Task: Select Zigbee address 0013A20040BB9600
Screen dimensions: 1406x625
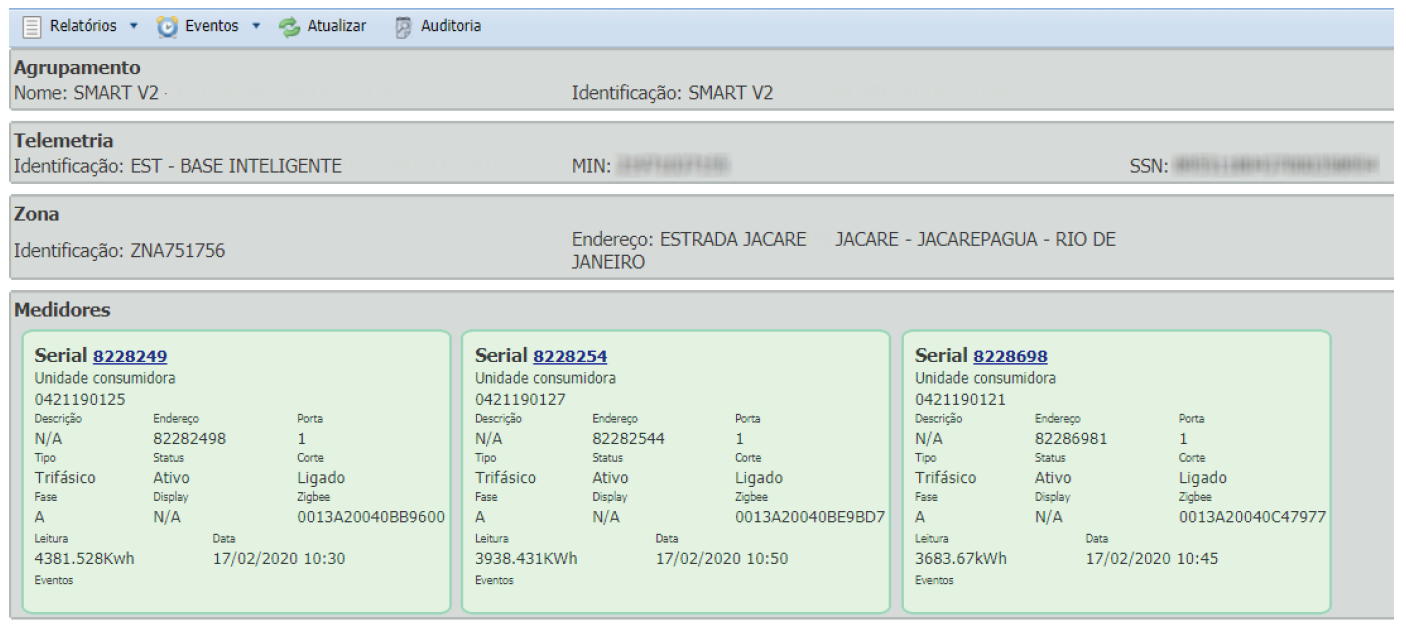Action: pos(371,518)
